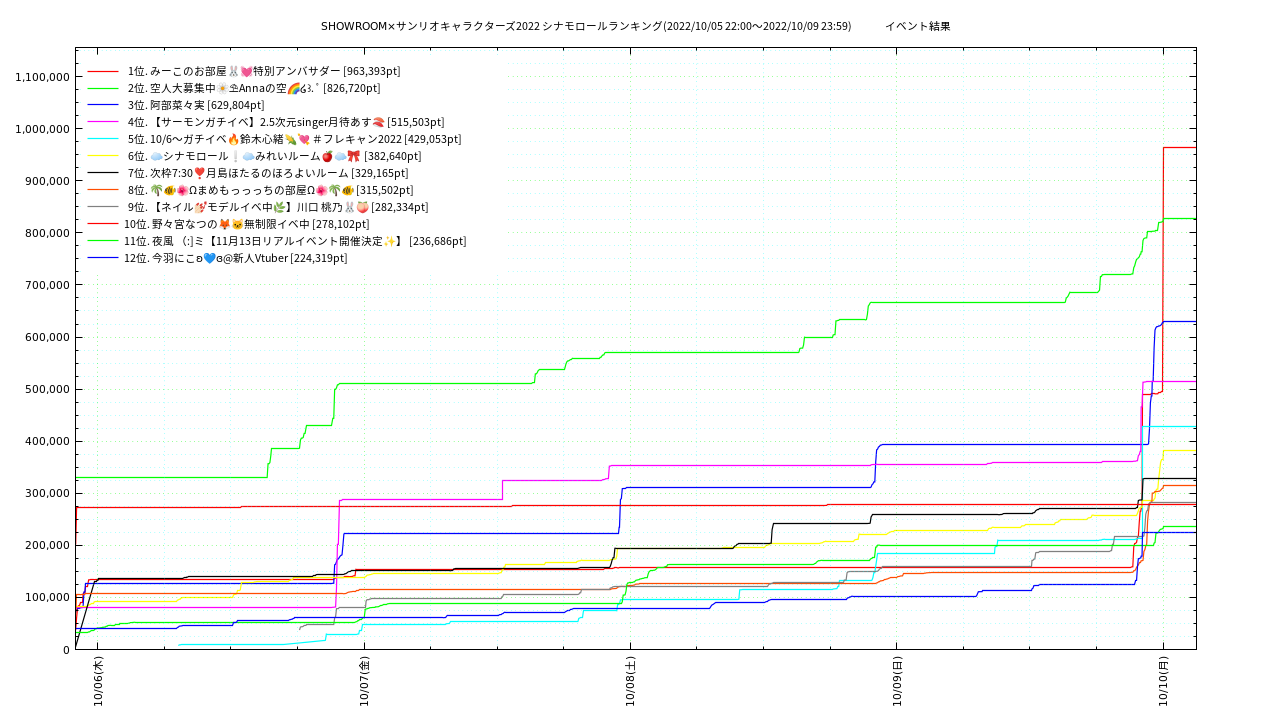Select legend entry 3位 阿部菜々実
Screen dimensions: 1280x720
[196, 105]
